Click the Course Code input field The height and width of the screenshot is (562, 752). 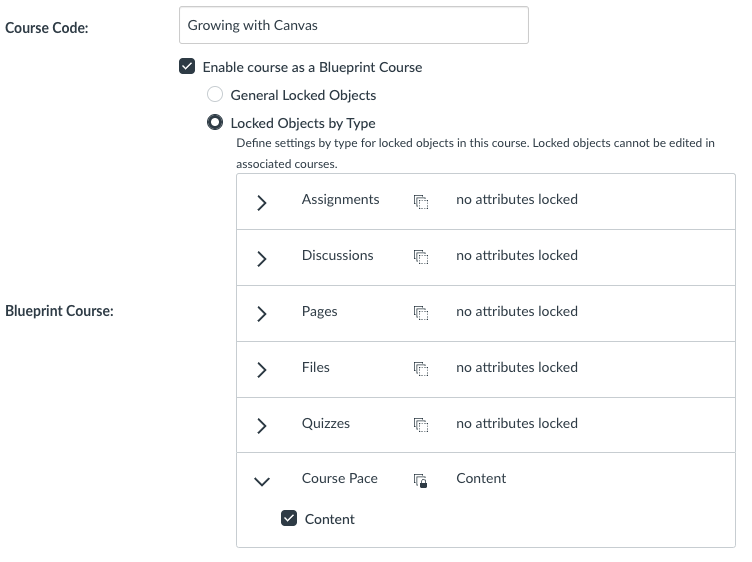click(x=354, y=26)
